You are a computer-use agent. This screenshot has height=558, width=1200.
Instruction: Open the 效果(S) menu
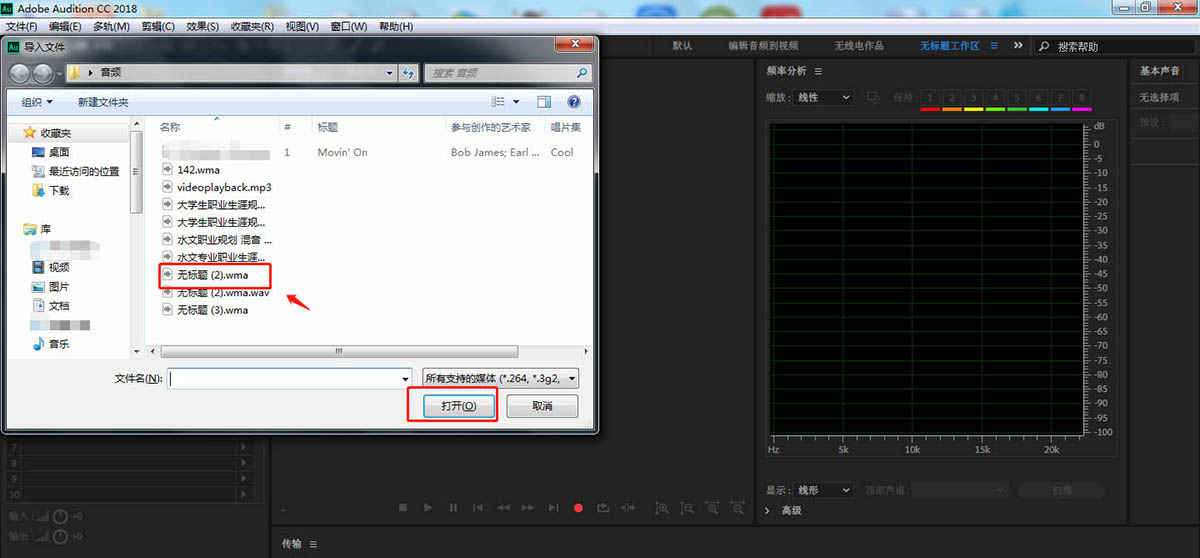point(202,26)
